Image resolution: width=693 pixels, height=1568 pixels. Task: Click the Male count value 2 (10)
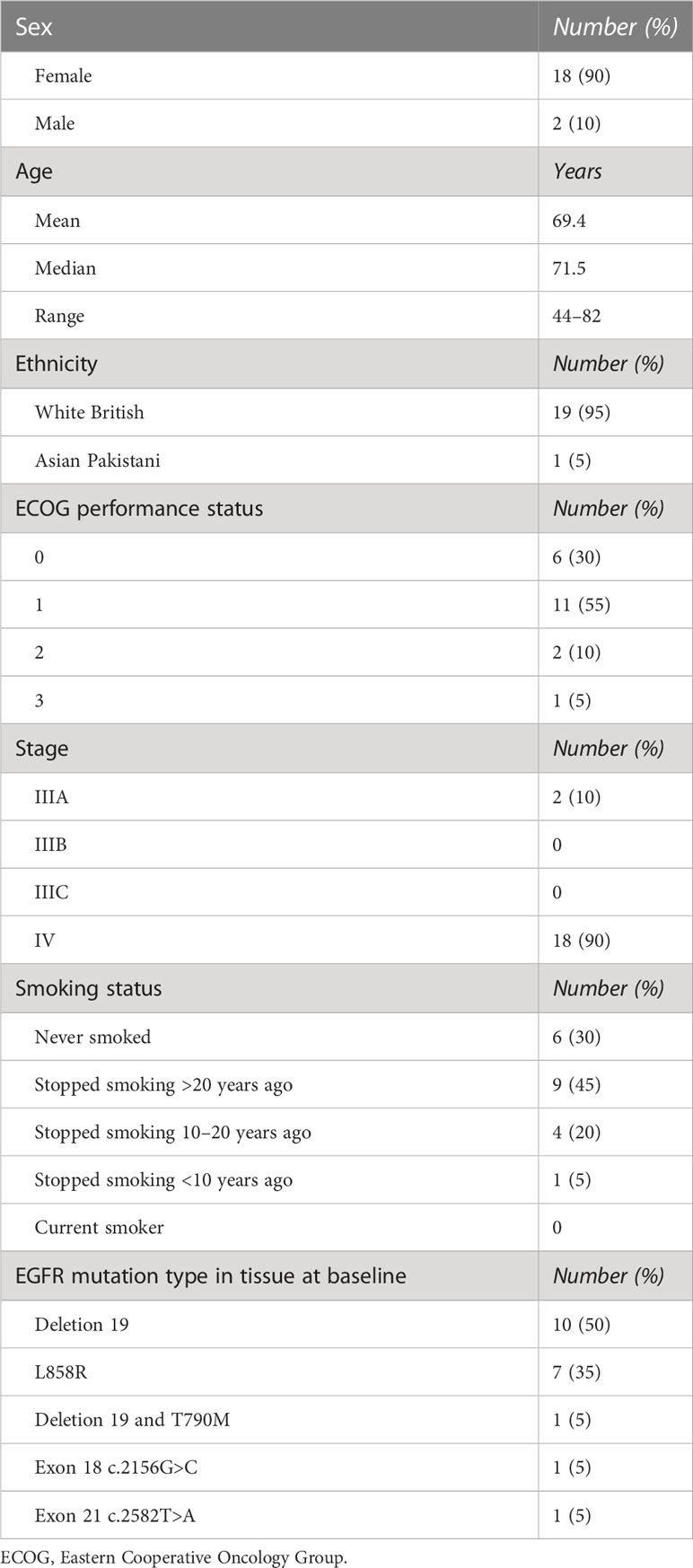576,124
